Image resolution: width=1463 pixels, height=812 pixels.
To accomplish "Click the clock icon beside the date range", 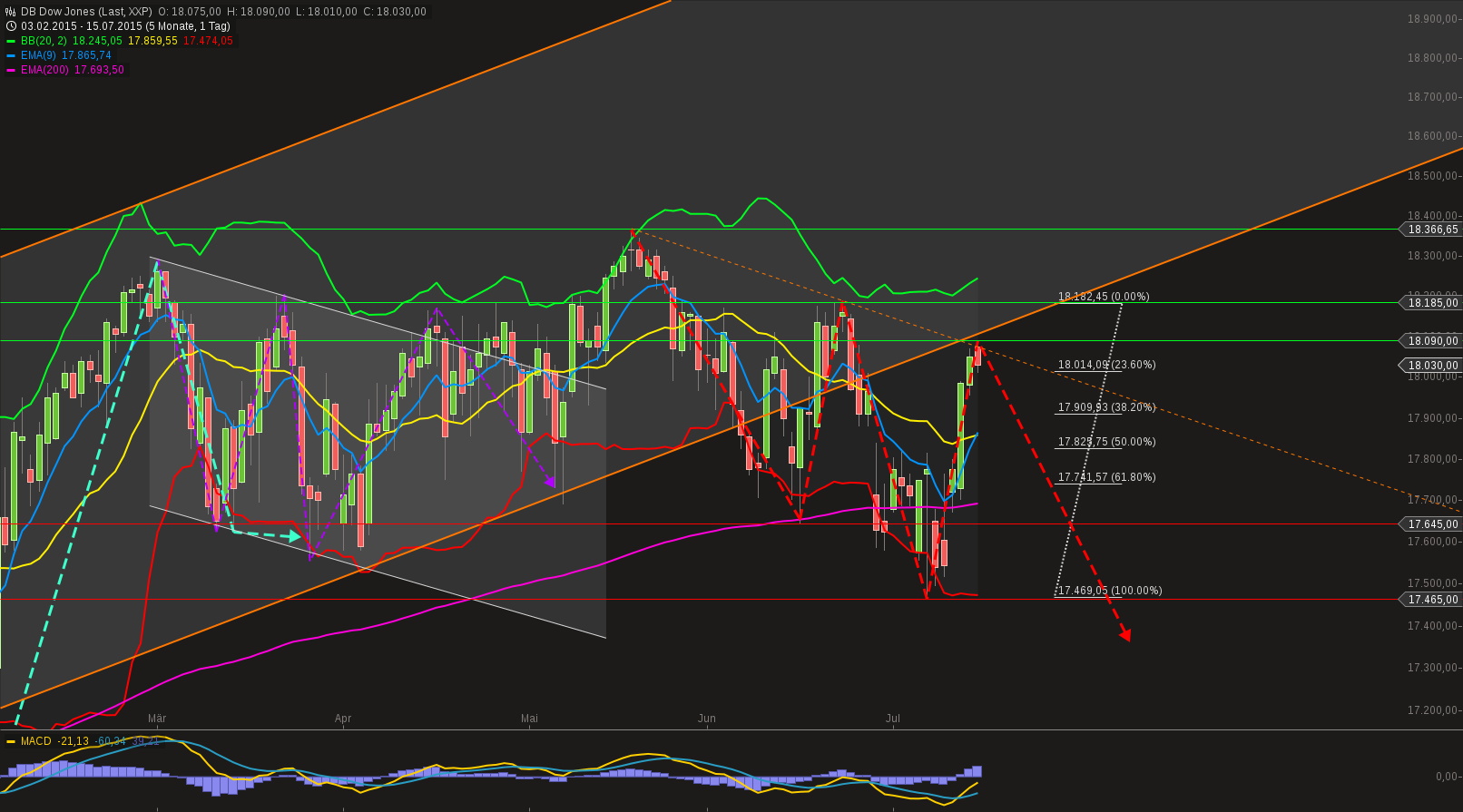I will click(11, 26).
